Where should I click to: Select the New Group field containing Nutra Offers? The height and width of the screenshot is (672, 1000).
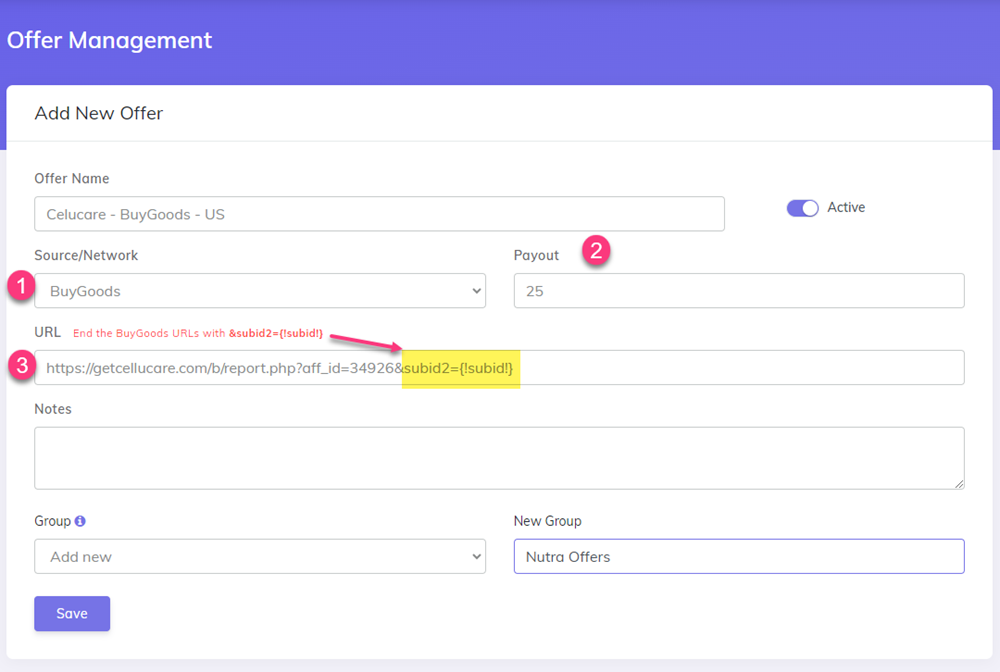738,556
